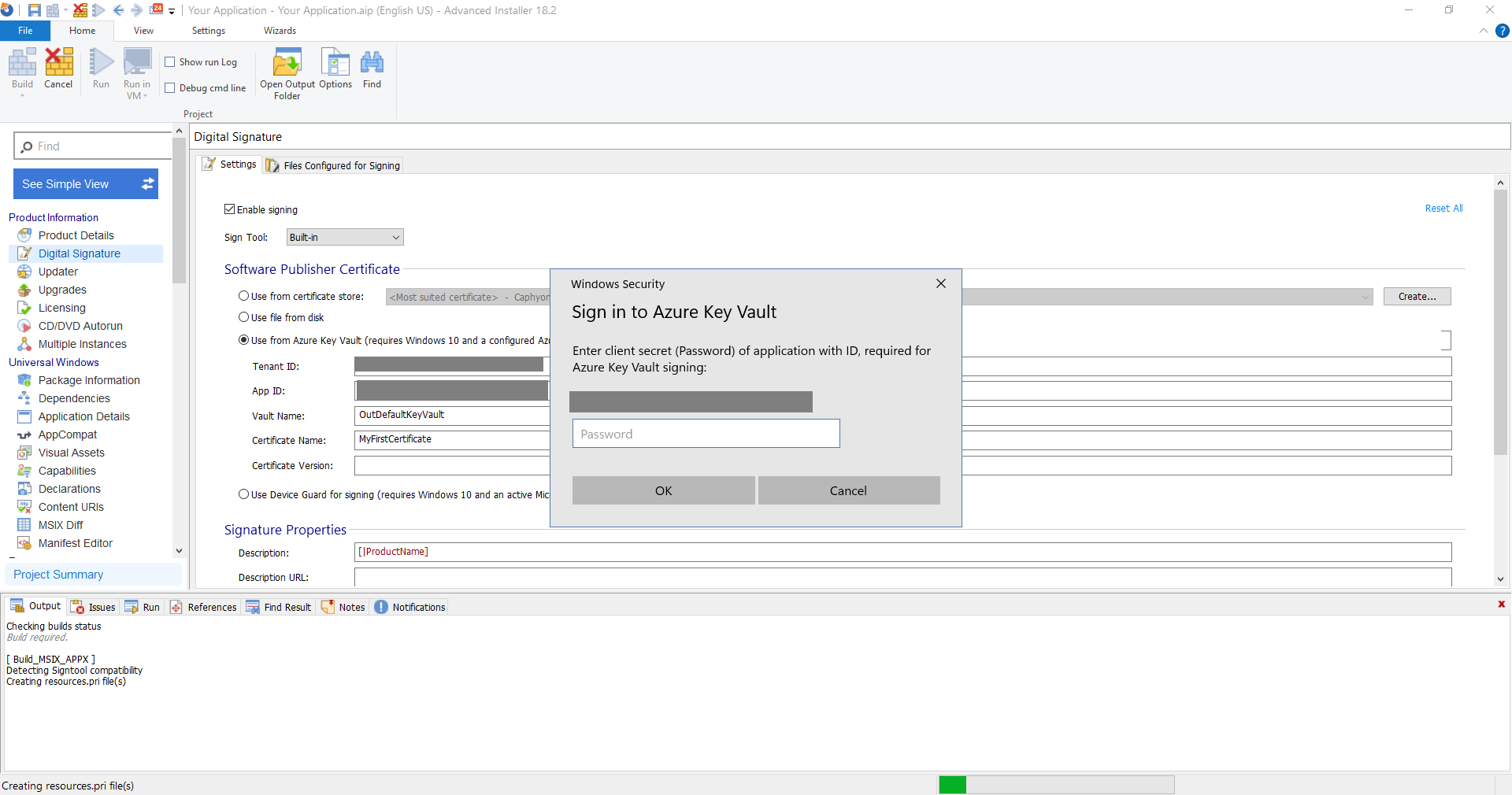Select Use from Azure Key Vault option
Screen dimensions: 1512x795
pos(244,340)
